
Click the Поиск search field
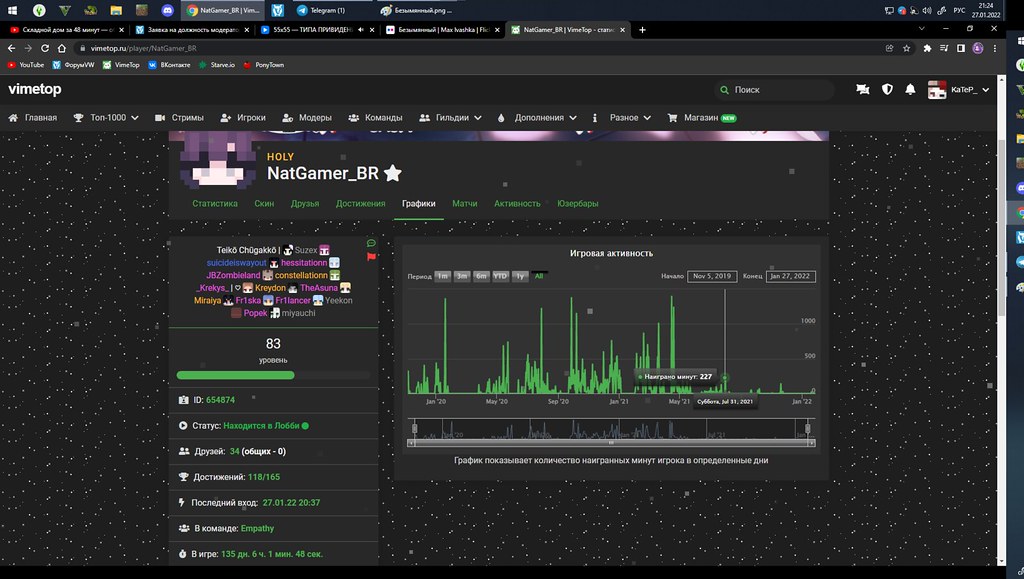coord(775,90)
